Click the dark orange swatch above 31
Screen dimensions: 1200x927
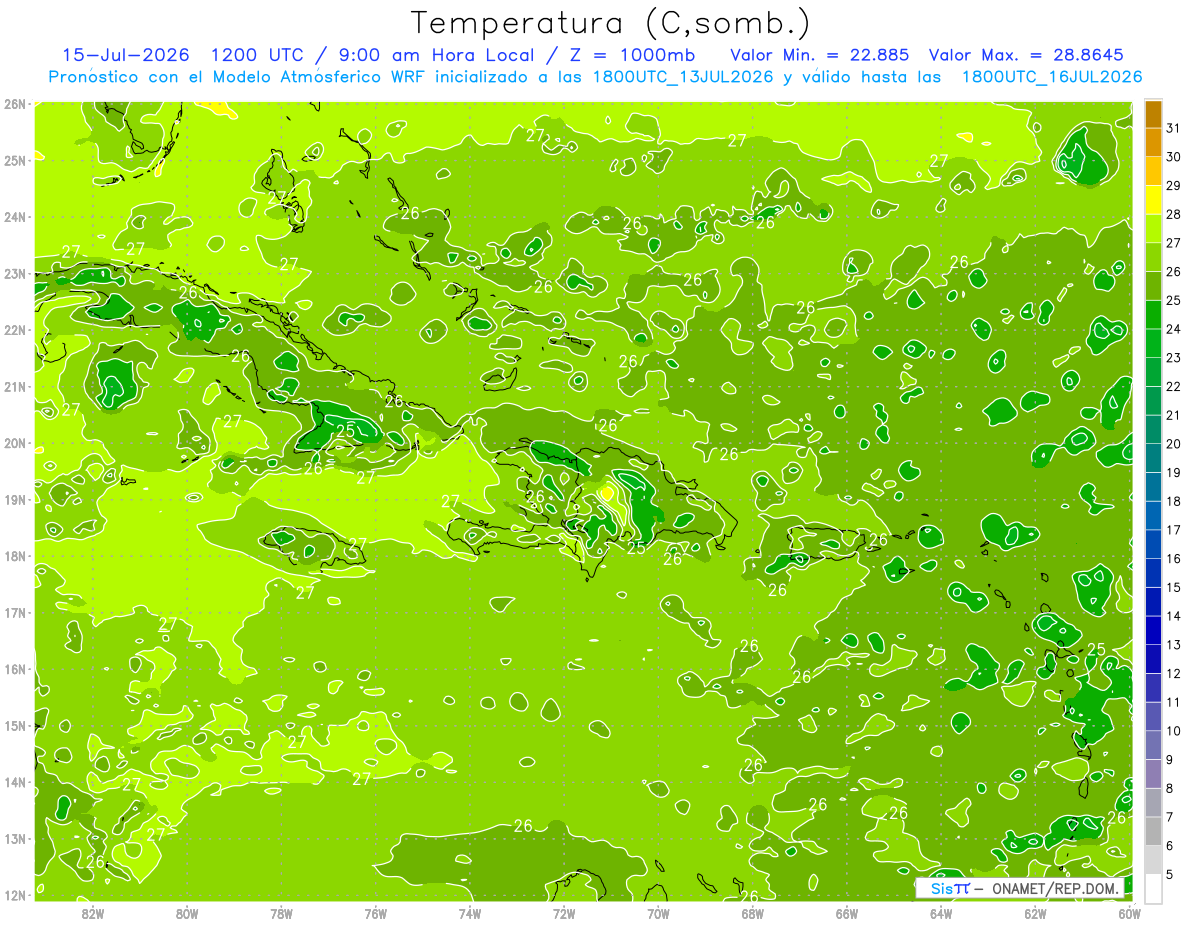click(1153, 115)
